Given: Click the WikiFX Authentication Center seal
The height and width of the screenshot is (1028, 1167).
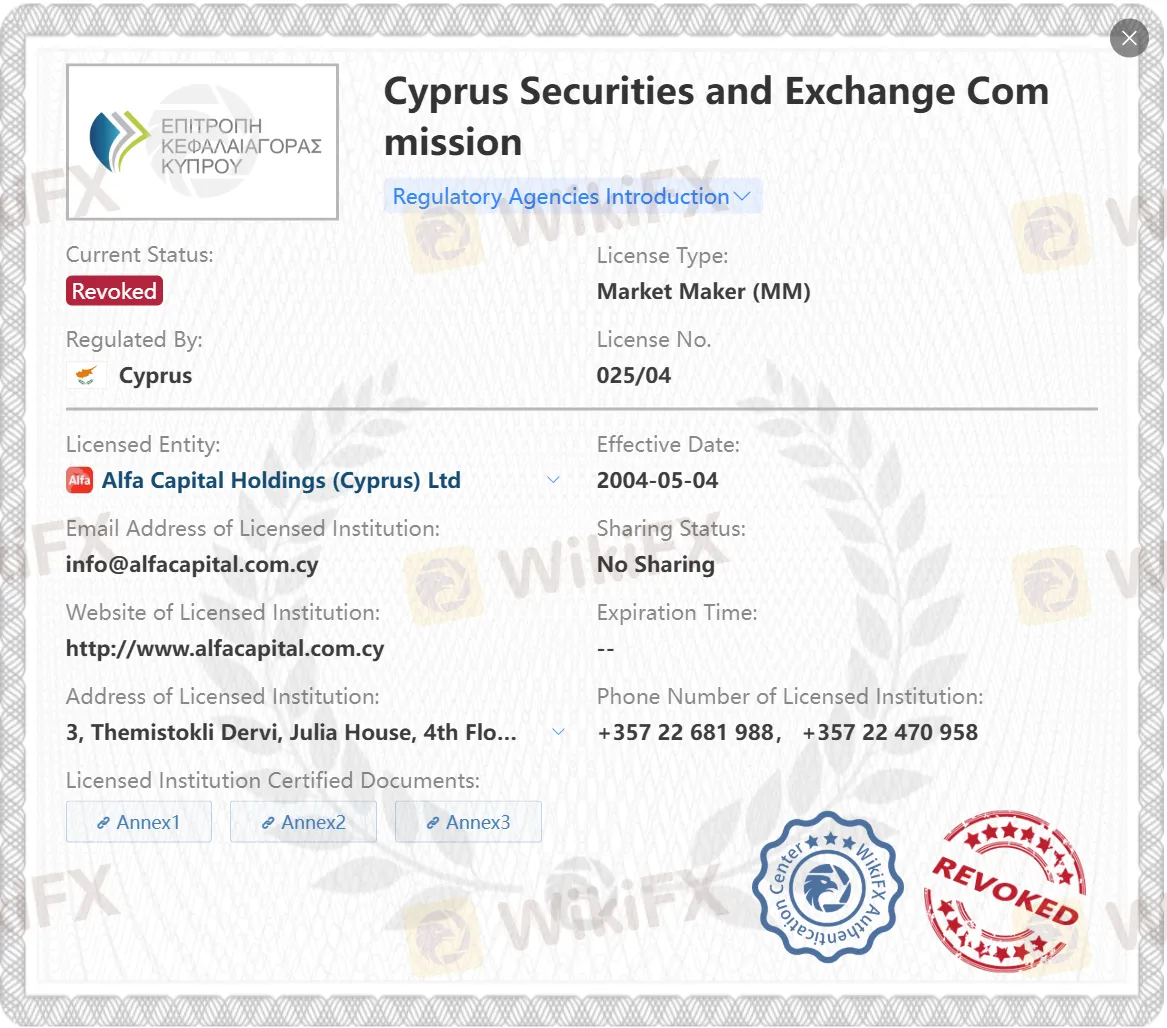Looking at the screenshot, I should (826, 889).
